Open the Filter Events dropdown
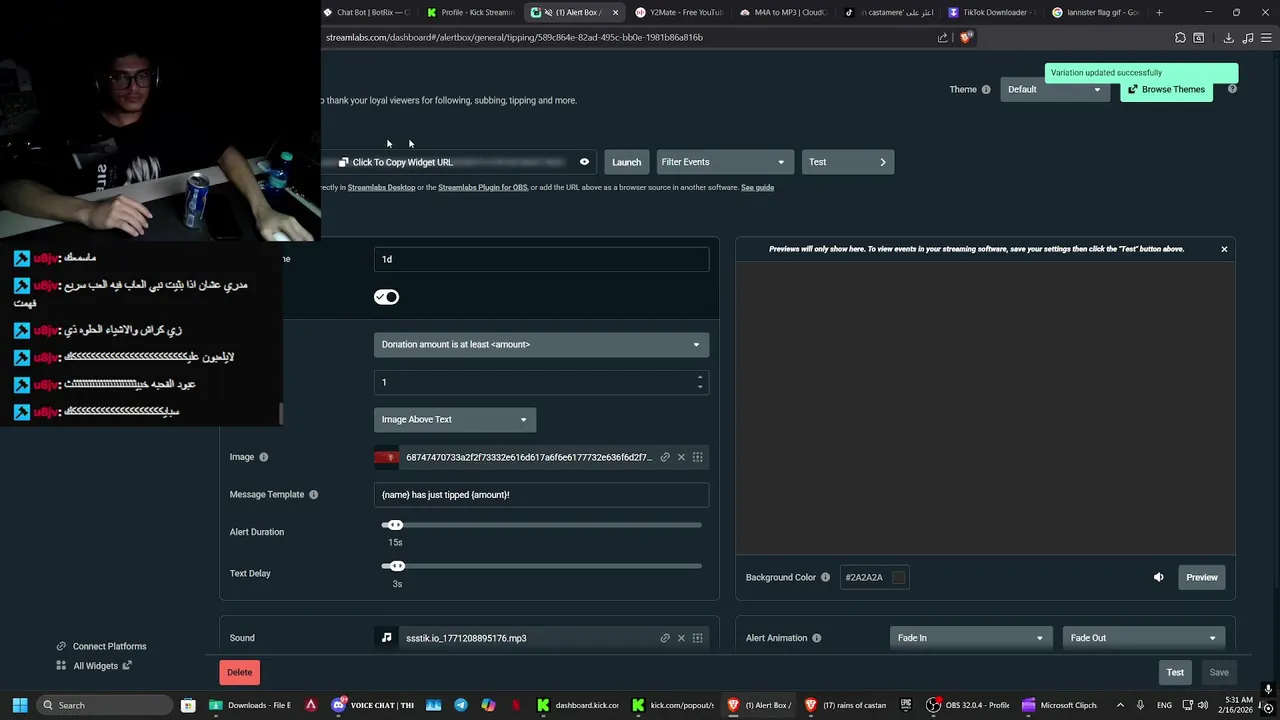This screenshot has height=720, width=1280. [724, 162]
